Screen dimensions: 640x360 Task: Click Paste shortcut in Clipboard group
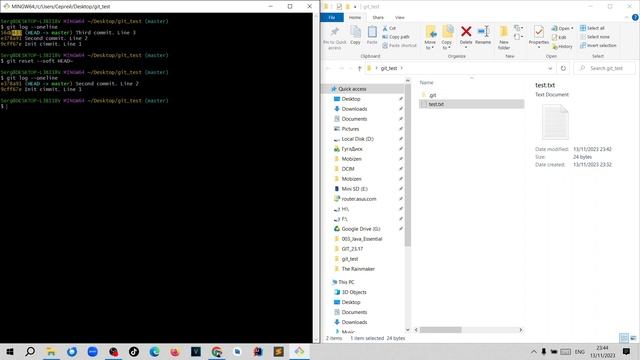coord(399,45)
